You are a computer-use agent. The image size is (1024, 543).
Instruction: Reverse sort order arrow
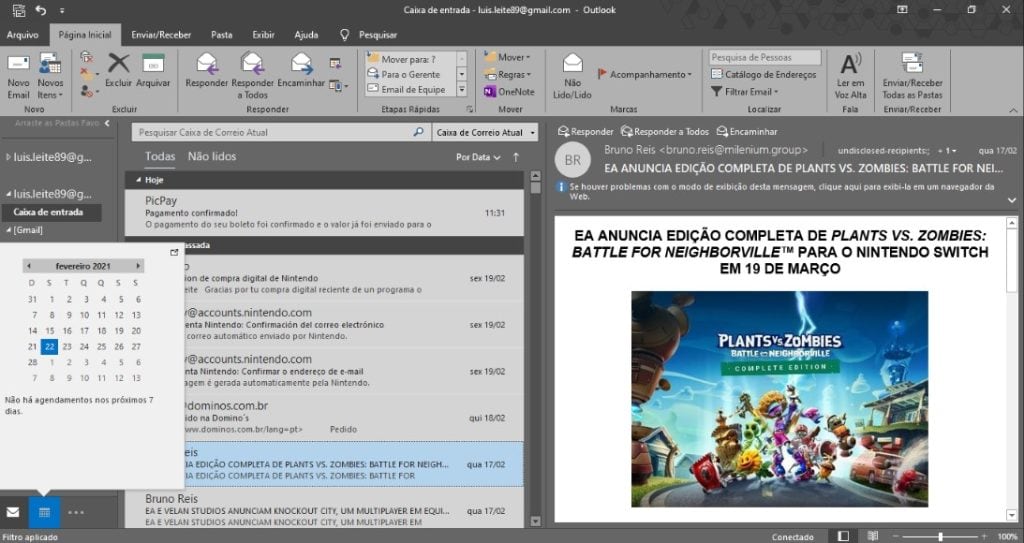[x=516, y=157]
